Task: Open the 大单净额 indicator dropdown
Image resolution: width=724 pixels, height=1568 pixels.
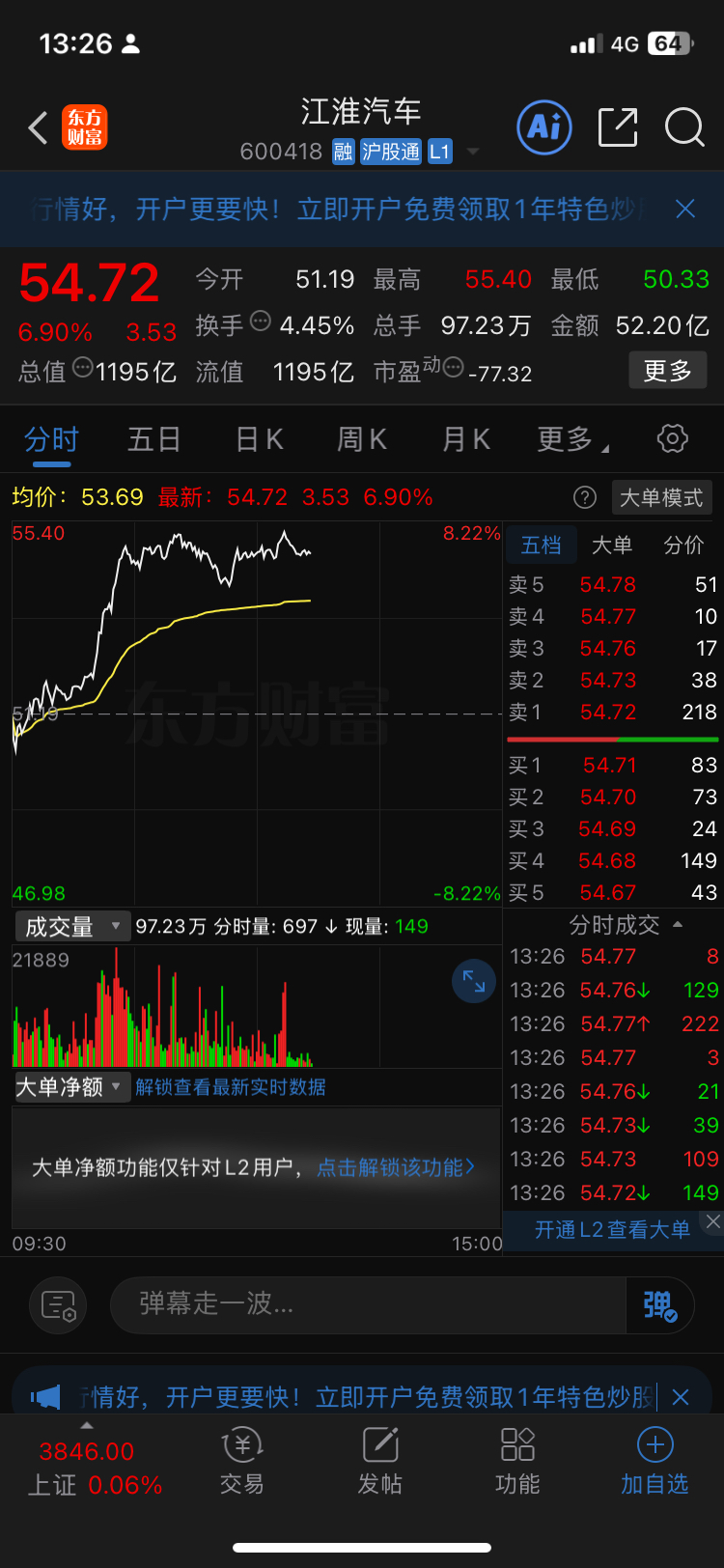Action: (x=71, y=1087)
